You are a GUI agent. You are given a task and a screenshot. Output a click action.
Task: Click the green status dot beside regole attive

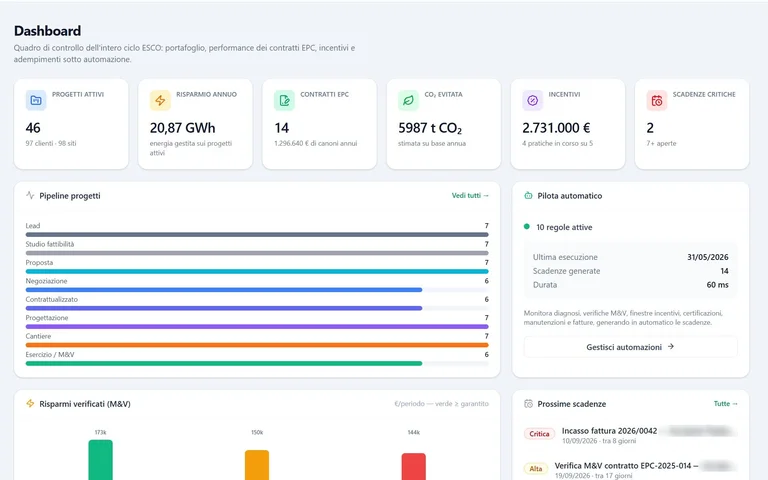click(x=527, y=227)
